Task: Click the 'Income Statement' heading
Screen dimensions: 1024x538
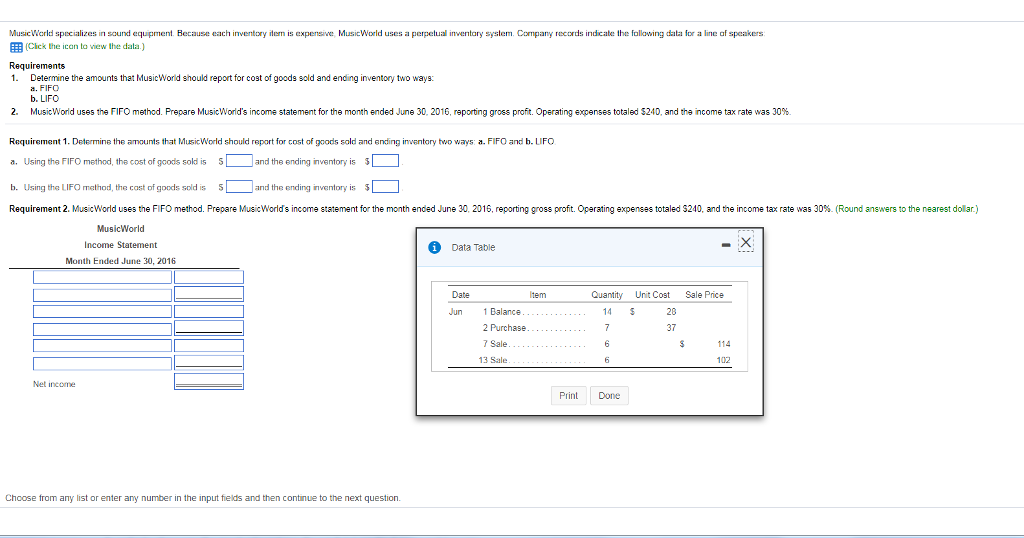Action: point(120,245)
